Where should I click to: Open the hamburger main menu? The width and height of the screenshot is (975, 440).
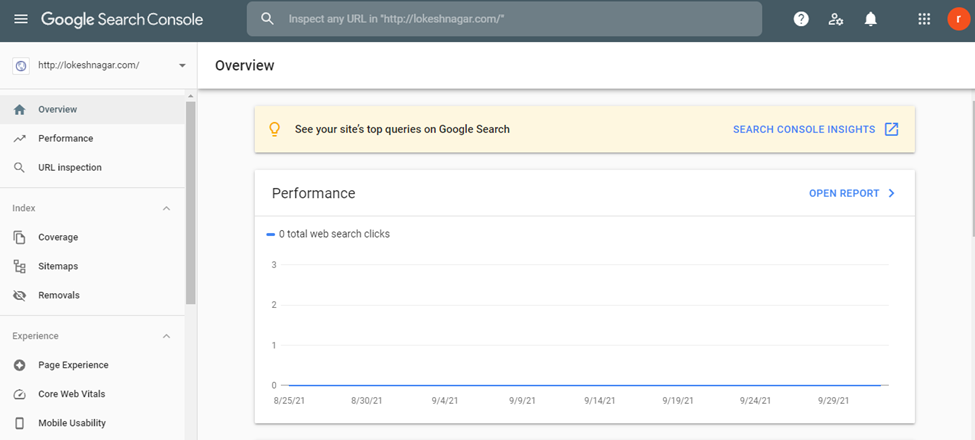21,19
